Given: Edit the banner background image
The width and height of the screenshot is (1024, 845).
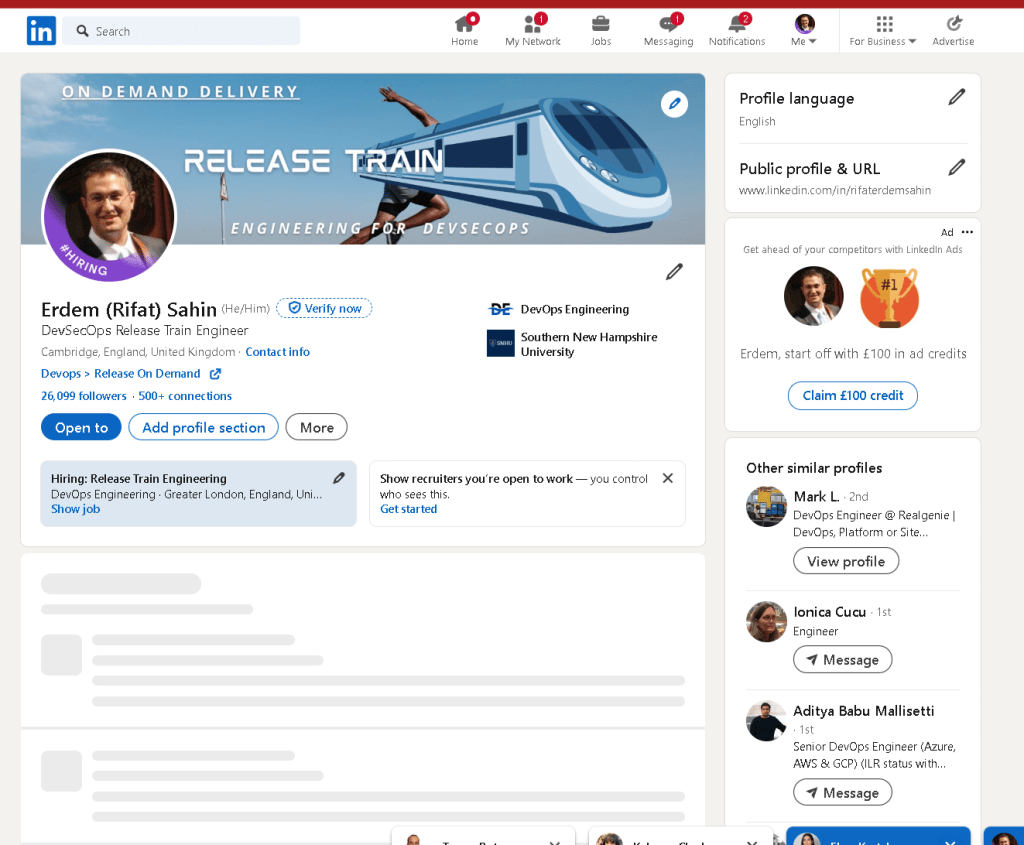Looking at the screenshot, I should (674, 104).
